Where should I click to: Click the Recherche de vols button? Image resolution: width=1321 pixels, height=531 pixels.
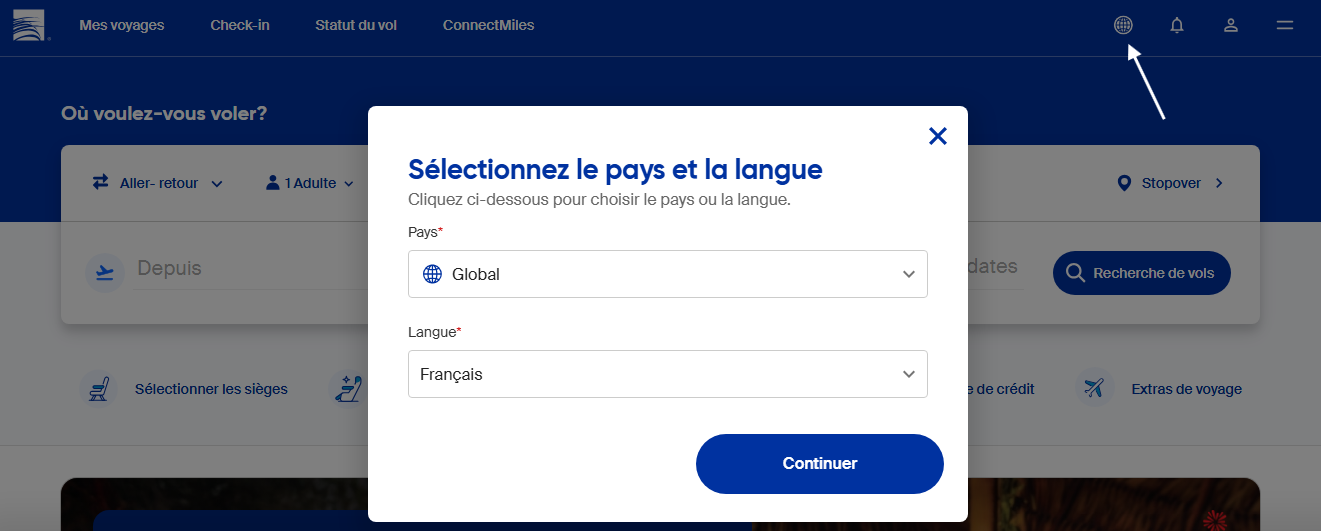point(1141,273)
